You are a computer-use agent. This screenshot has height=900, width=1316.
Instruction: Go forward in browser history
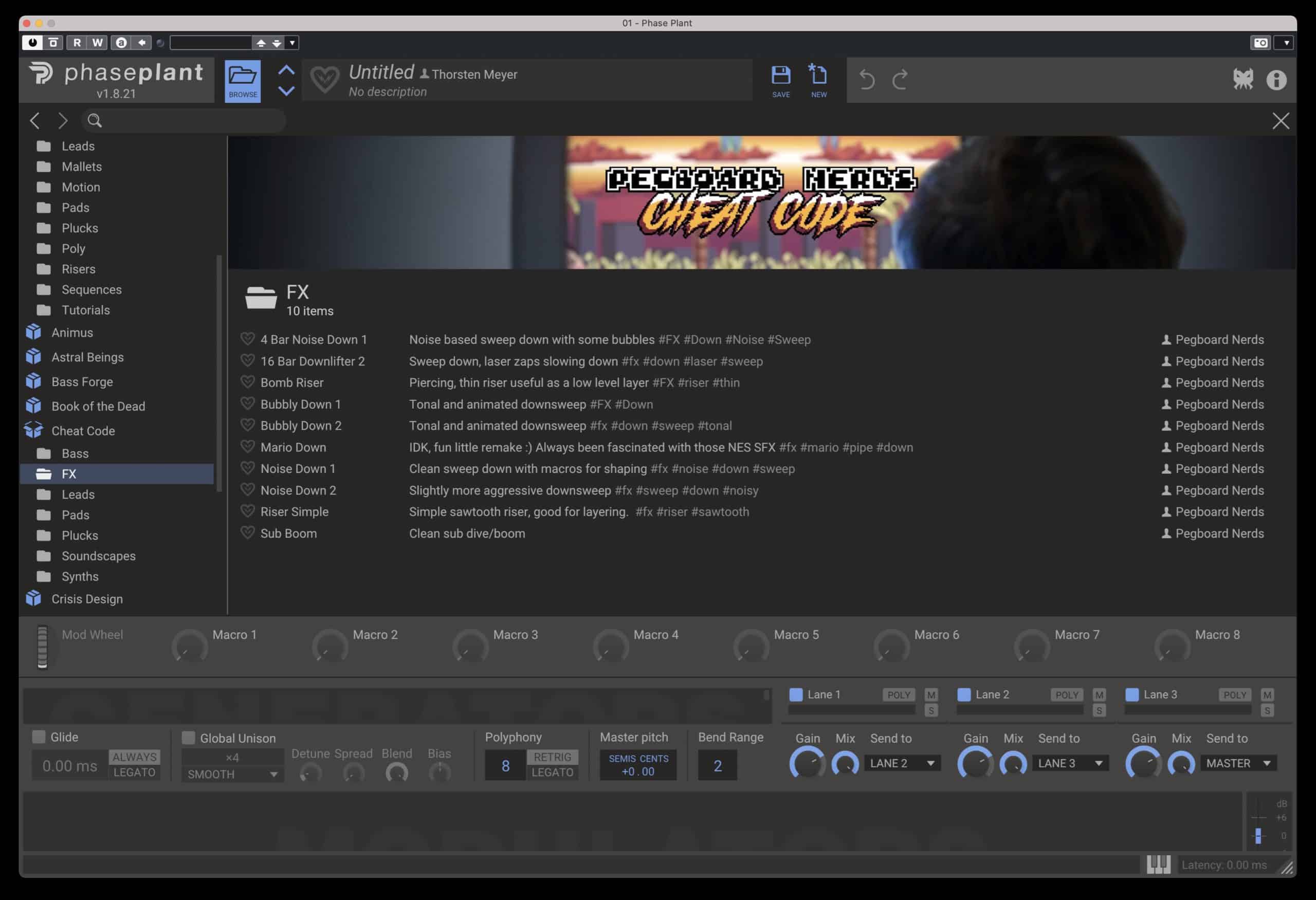(63, 121)
